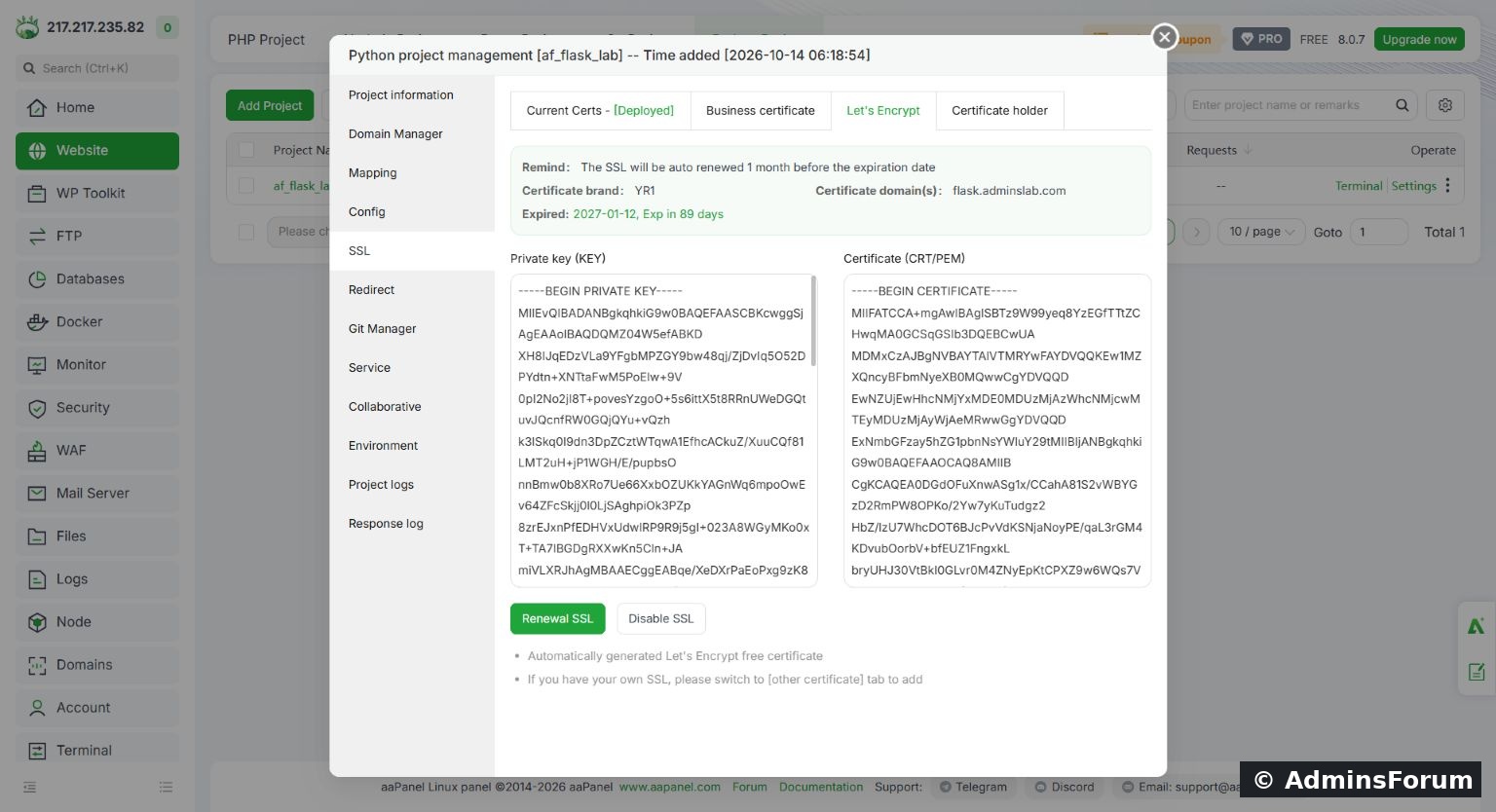Open the www.aapanel.com footer link
Image resolution: width=1496 pixels, height=812 pixels.
click(x=670, y=787)
